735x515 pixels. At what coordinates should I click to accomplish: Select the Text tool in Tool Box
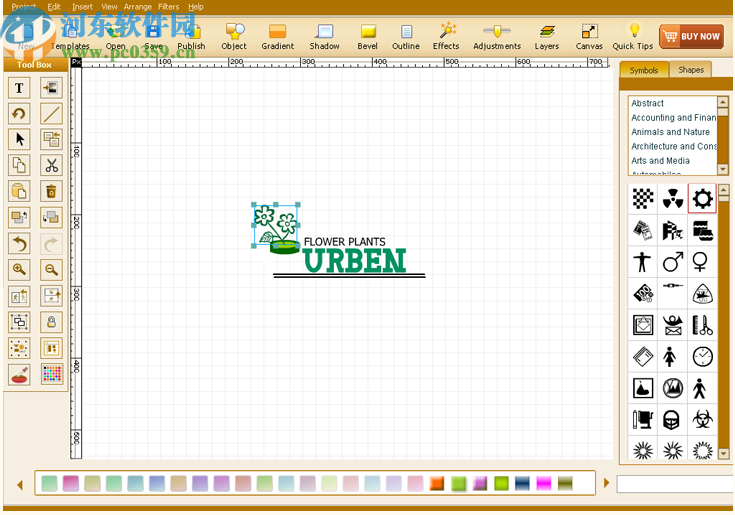[x=19, y=88]
